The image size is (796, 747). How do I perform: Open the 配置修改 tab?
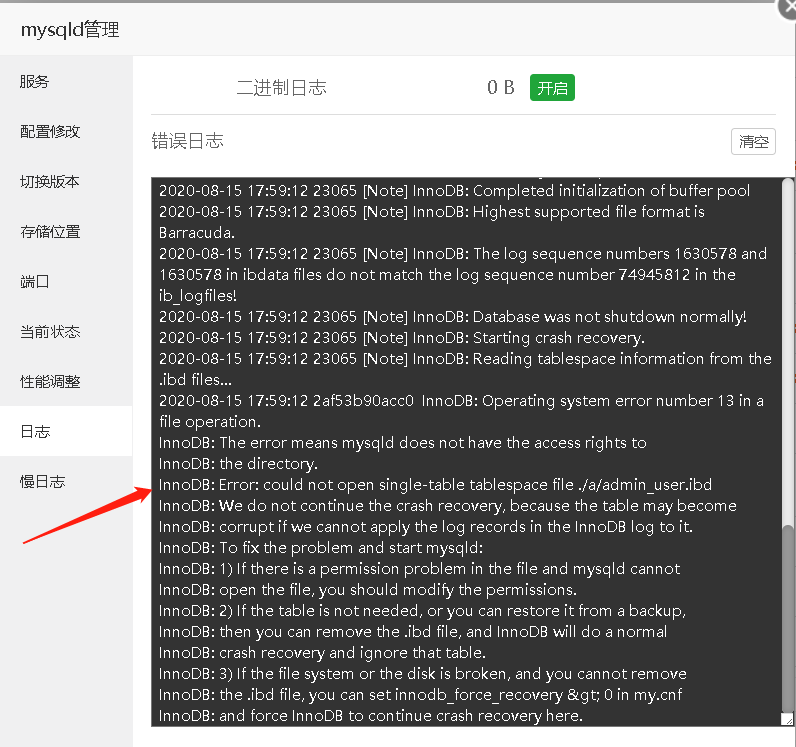(66, 132)
